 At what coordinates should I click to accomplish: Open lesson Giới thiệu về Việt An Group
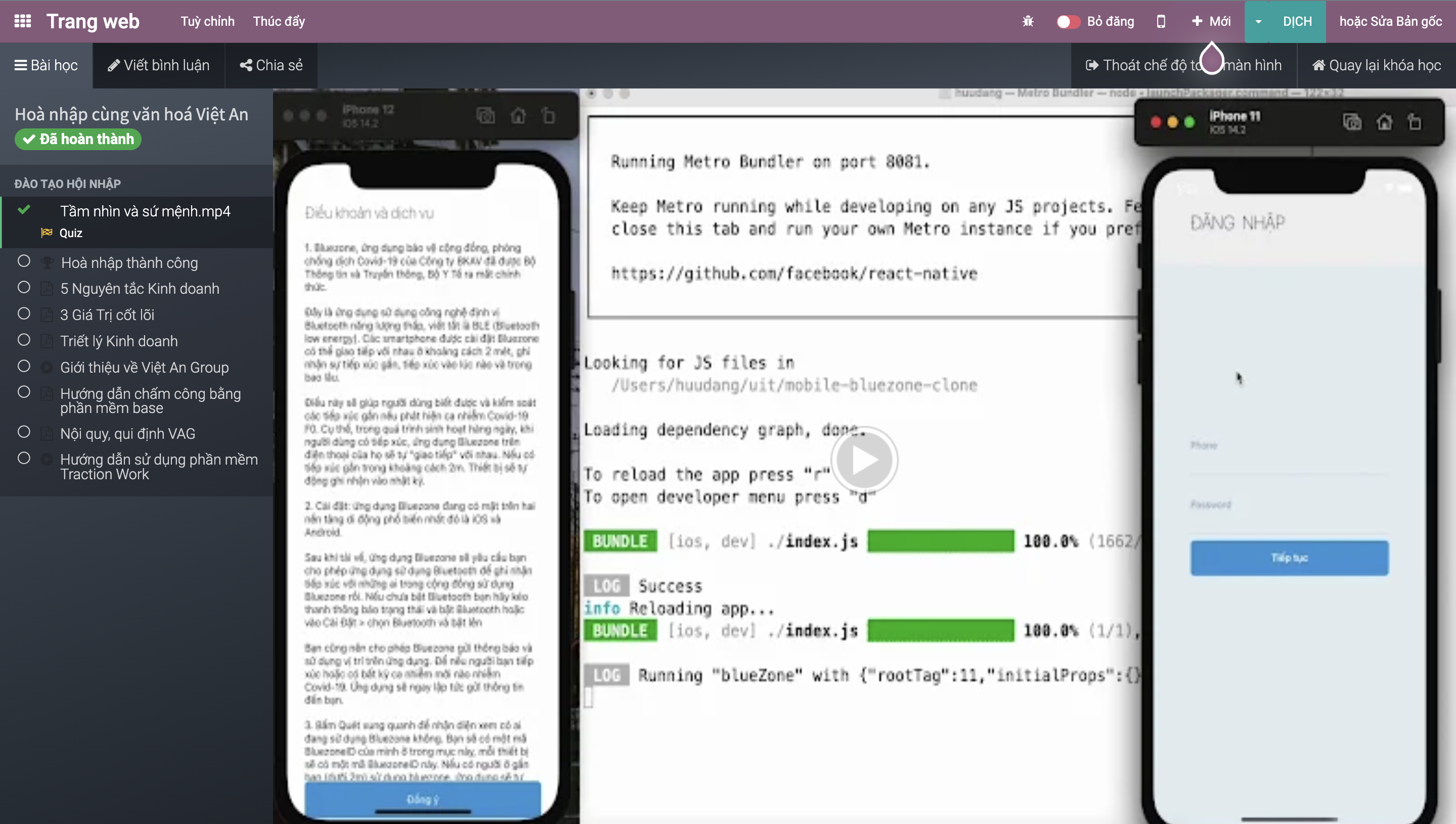click(144, 368)
